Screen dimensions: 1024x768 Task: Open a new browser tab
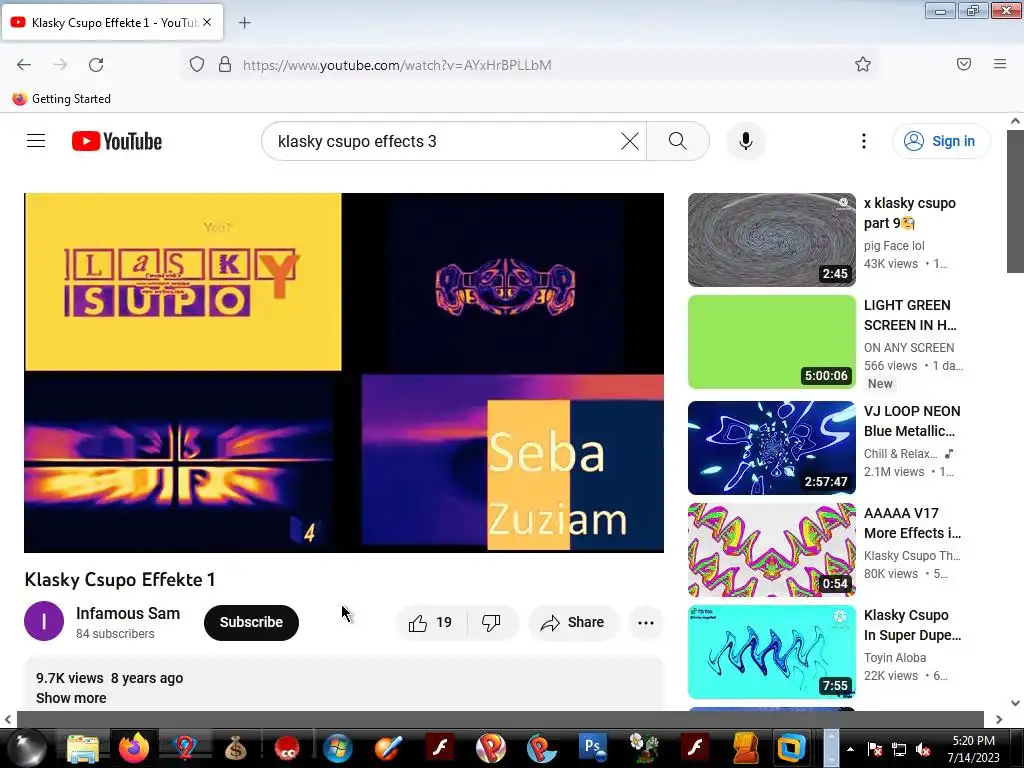click(x=244, y=23)
